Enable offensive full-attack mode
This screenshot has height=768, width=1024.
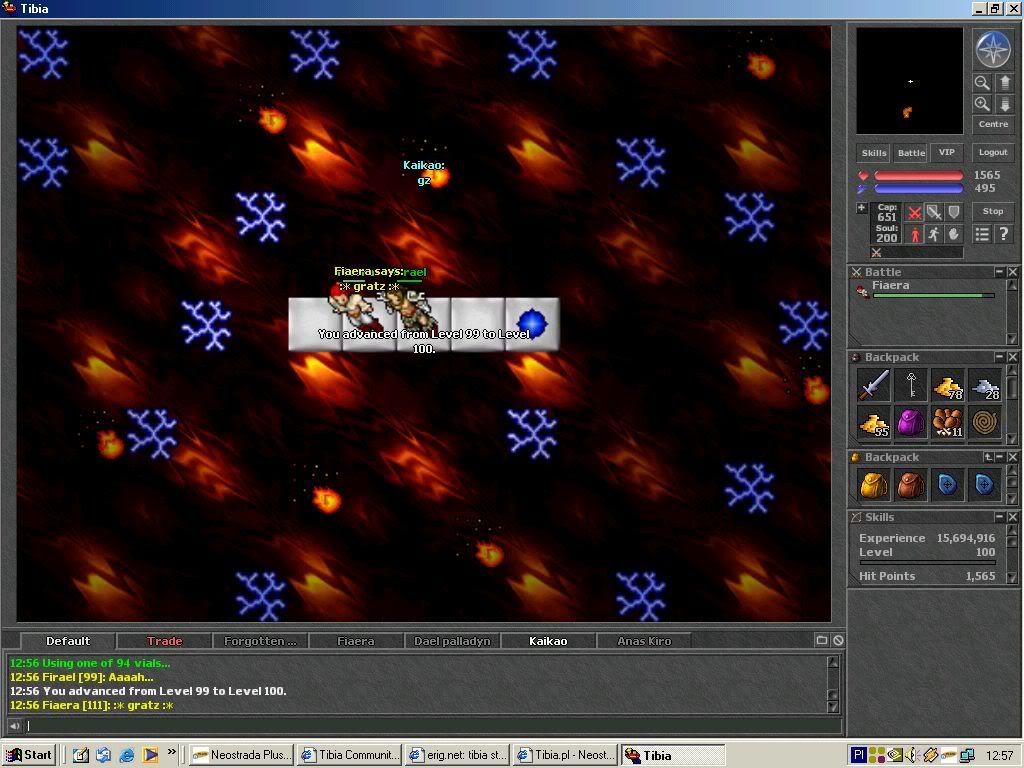tap(915, 212)
